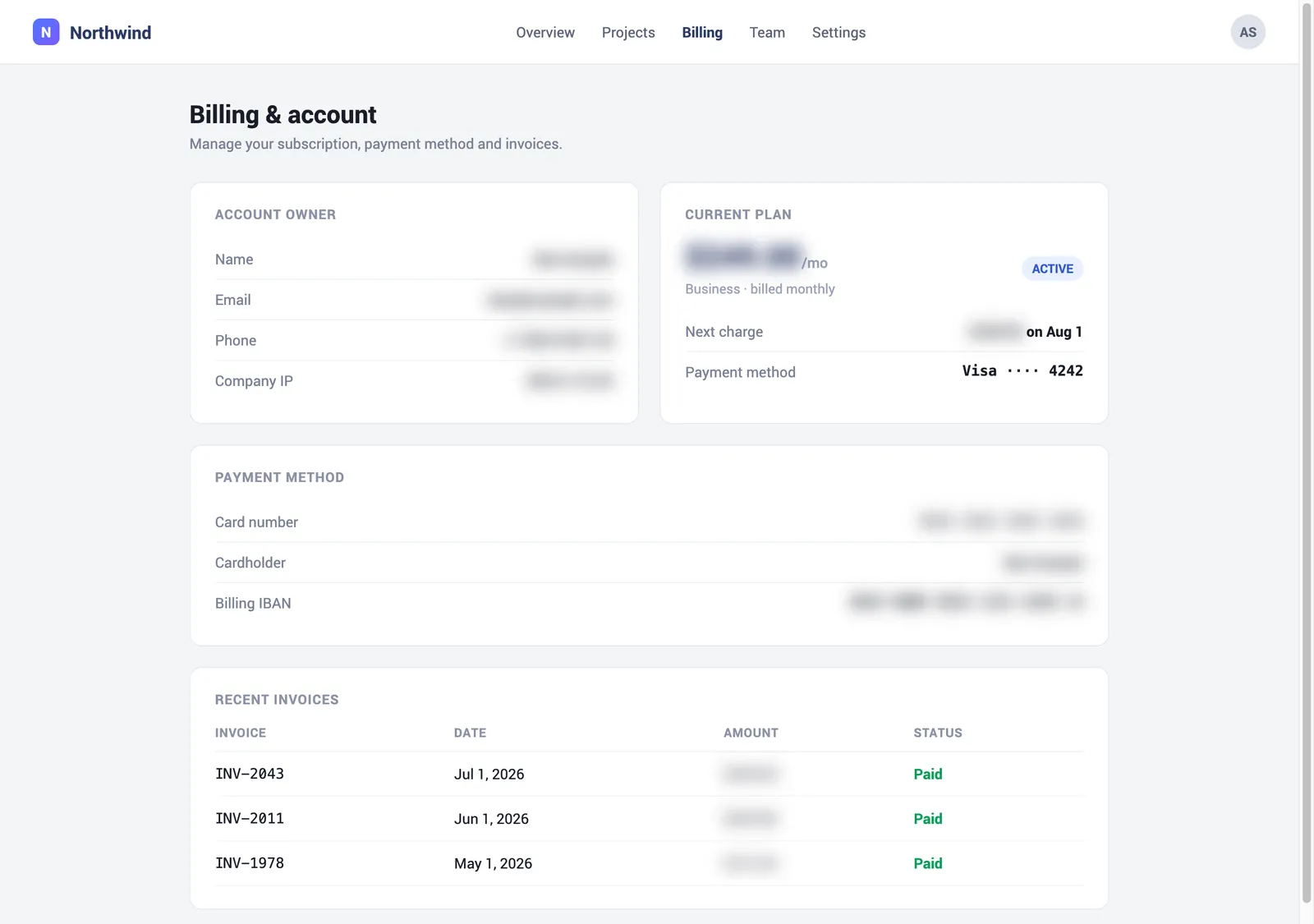Click the Jul 1, 2026 invoice date
Image resolution: width=1314 pixels, height=924 pixels.
pyautogui.click(x=489, y=774)
